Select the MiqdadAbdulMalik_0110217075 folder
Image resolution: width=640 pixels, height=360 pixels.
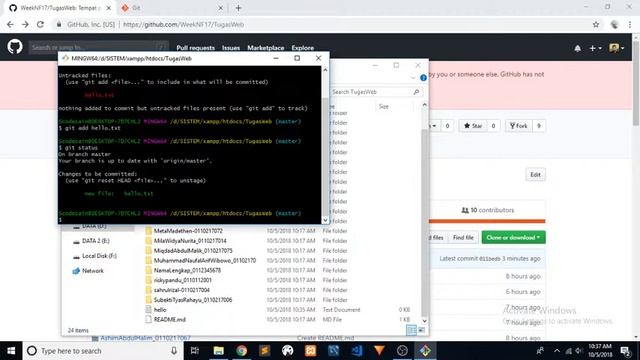pyautogui.click(x=193, y=251)
